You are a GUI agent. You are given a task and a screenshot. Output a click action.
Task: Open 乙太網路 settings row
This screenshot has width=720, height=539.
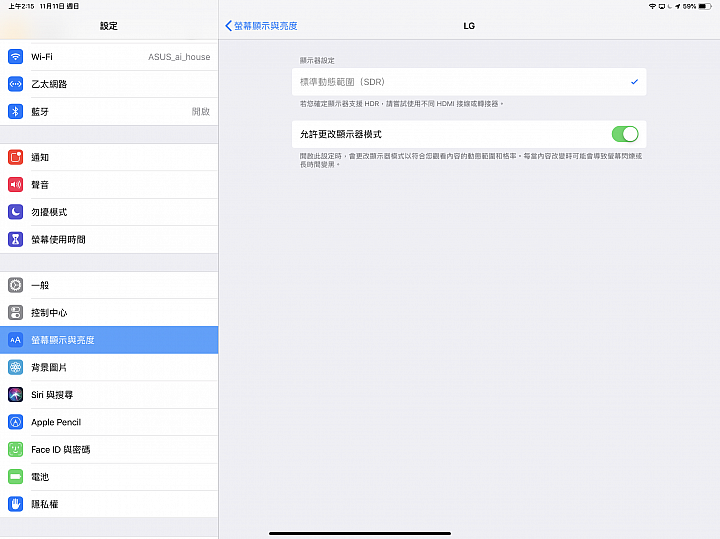pyautogui.click(x=109, y=84)
